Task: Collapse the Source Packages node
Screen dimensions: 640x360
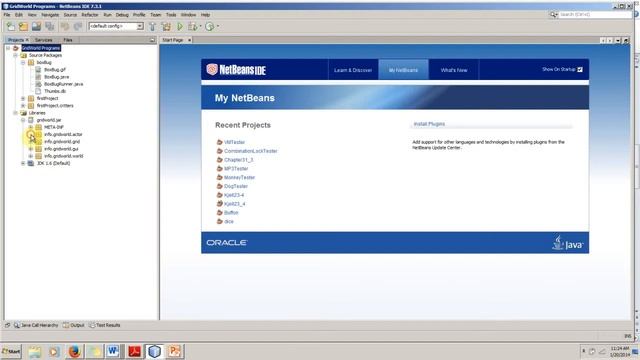Action: (16, 55)
